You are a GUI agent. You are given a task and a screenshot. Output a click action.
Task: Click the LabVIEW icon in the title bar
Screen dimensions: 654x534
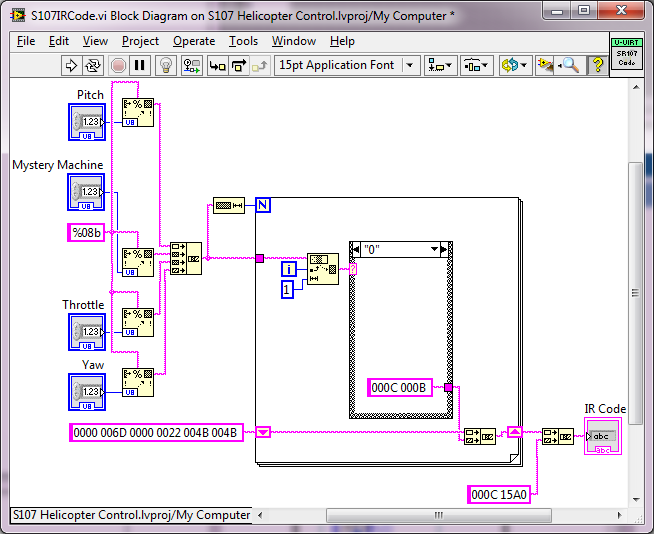tap(18, 15)
